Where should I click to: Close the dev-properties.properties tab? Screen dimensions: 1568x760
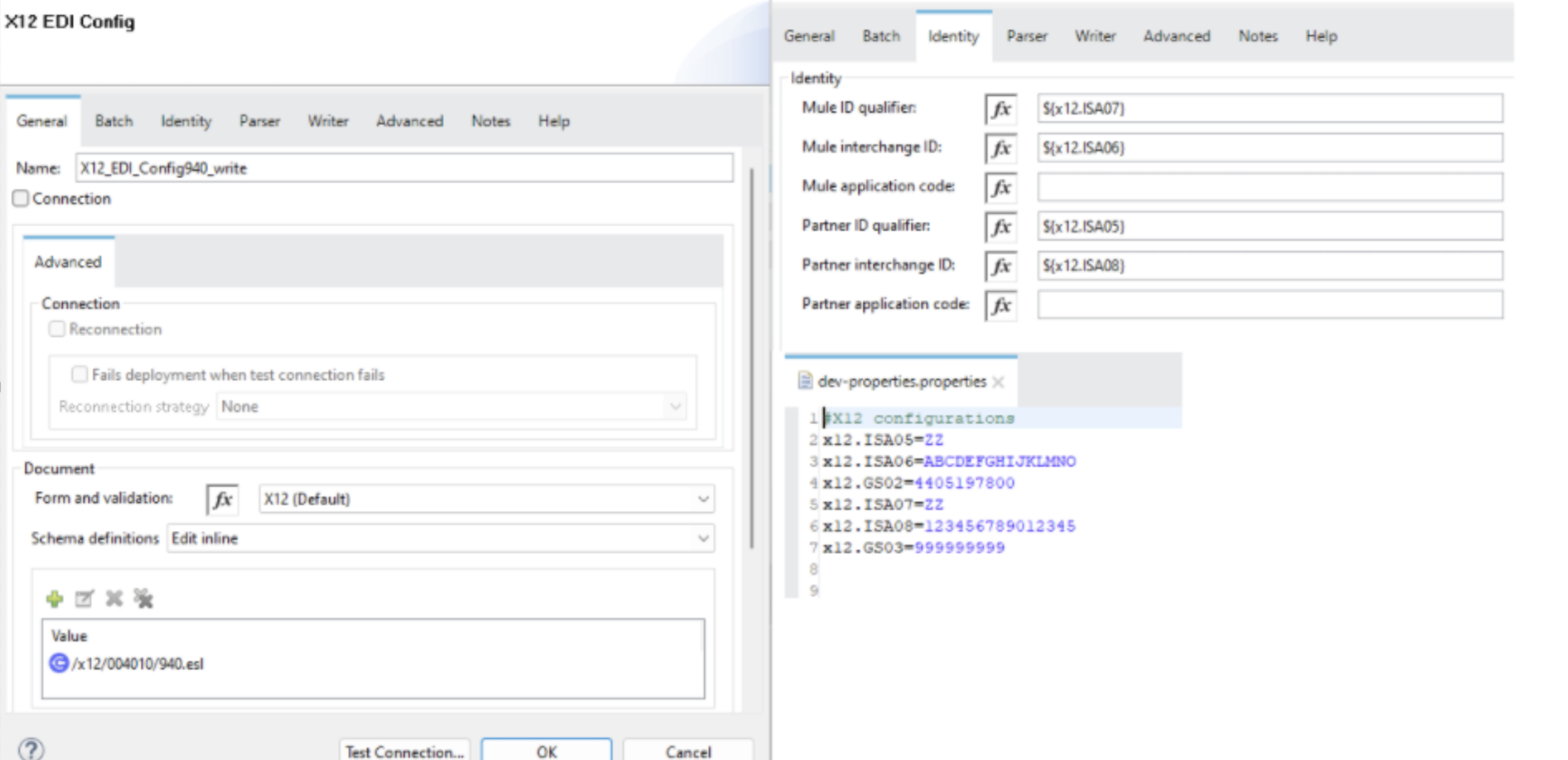[998, 382]
